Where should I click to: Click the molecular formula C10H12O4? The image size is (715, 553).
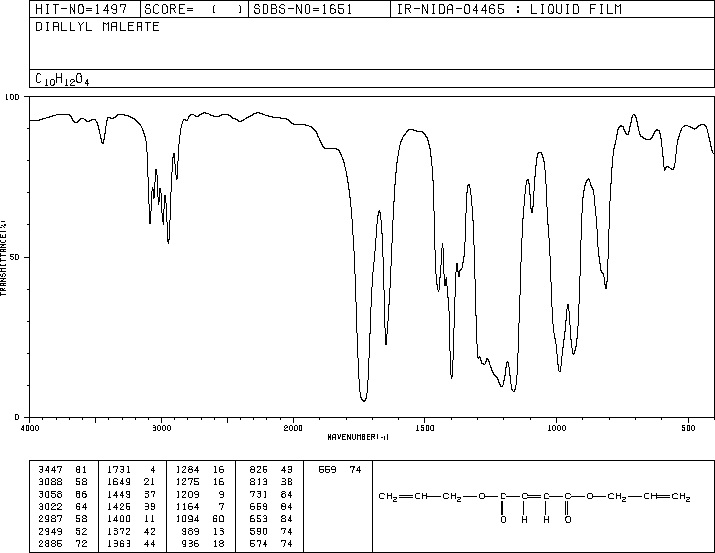point(62,79)
